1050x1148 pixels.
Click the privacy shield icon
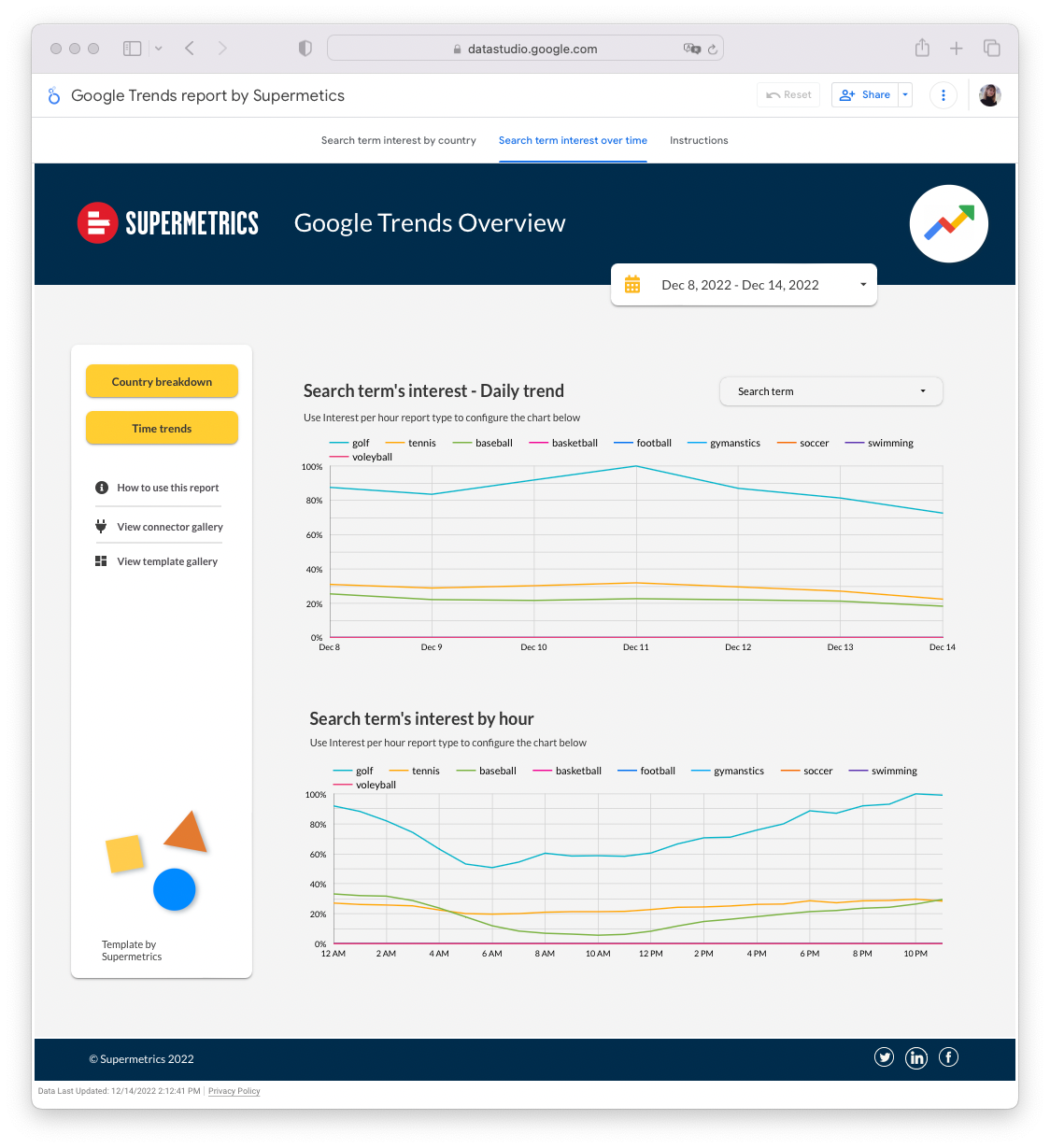(x=305, y=49)
